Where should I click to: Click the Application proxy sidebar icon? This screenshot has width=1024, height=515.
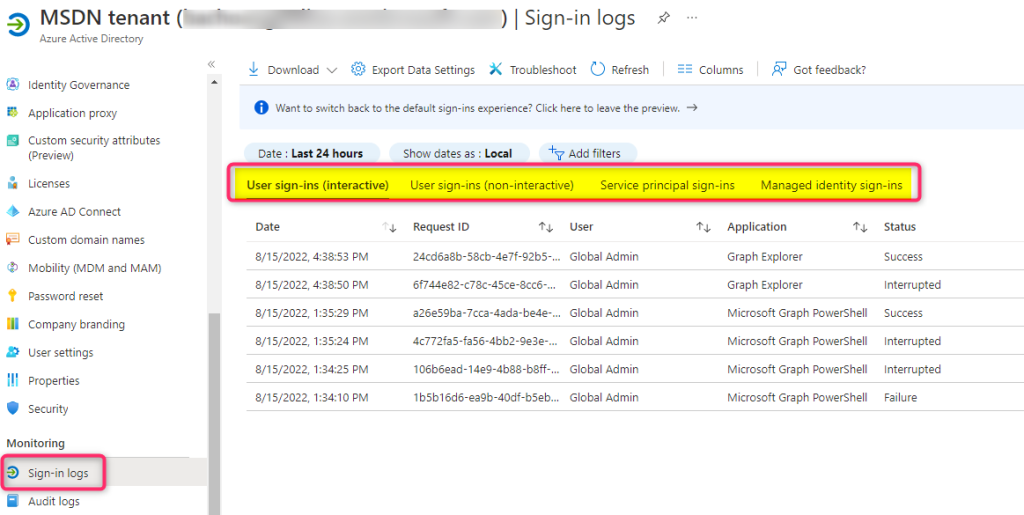12,113
